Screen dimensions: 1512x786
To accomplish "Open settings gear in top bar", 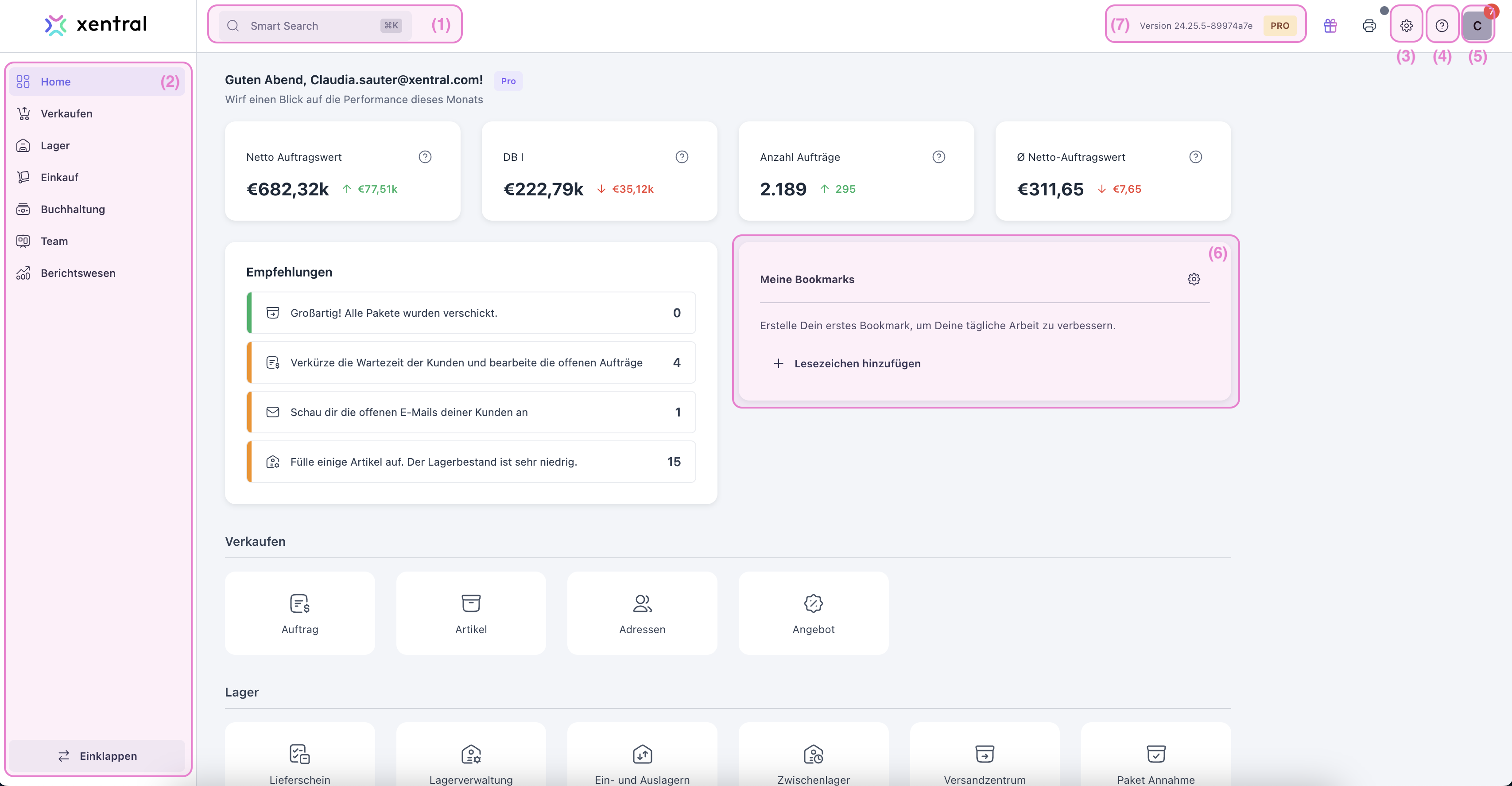I will pos(1406,25).
